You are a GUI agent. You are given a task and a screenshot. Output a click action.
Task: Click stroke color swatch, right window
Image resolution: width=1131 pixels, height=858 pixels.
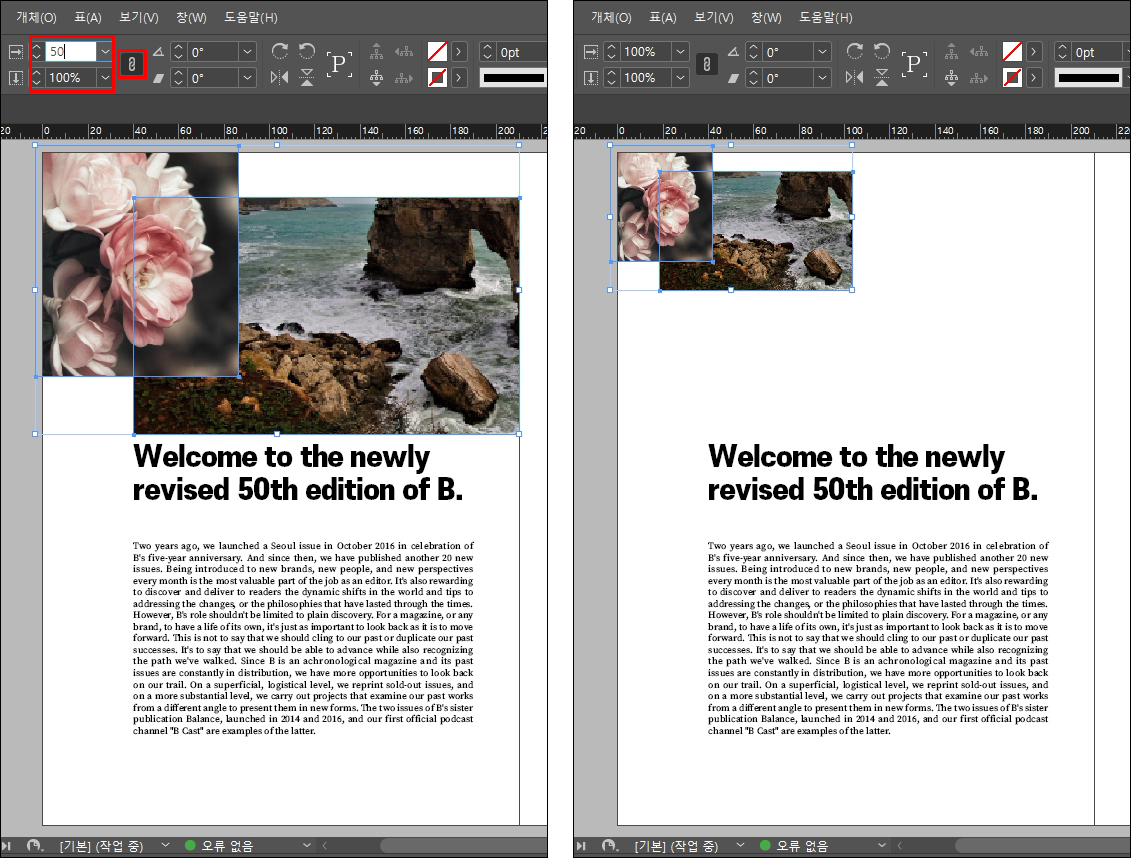click(1012, 78)
